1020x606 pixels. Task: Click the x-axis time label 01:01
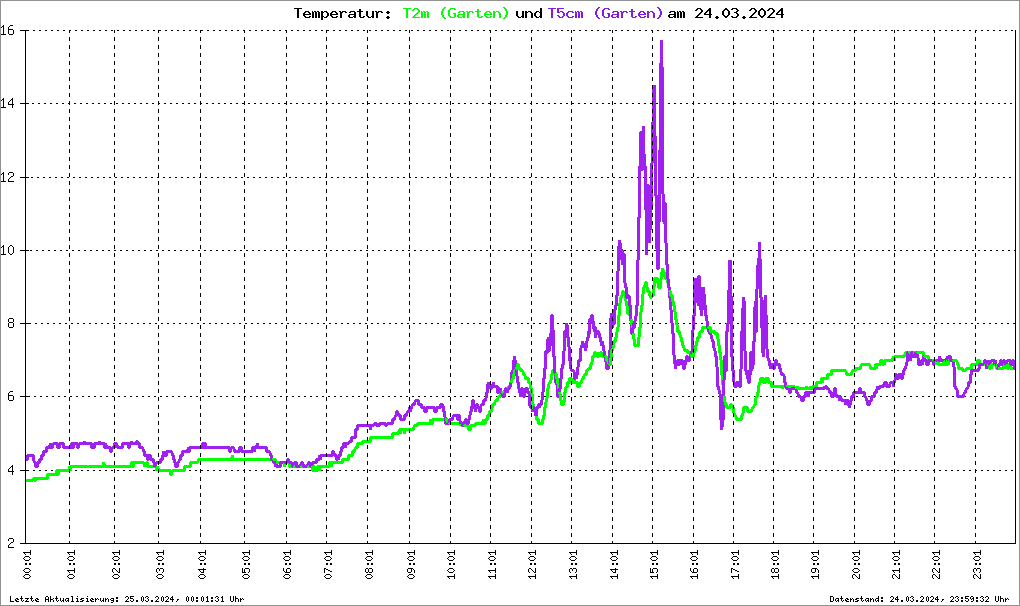pos(71,564)
